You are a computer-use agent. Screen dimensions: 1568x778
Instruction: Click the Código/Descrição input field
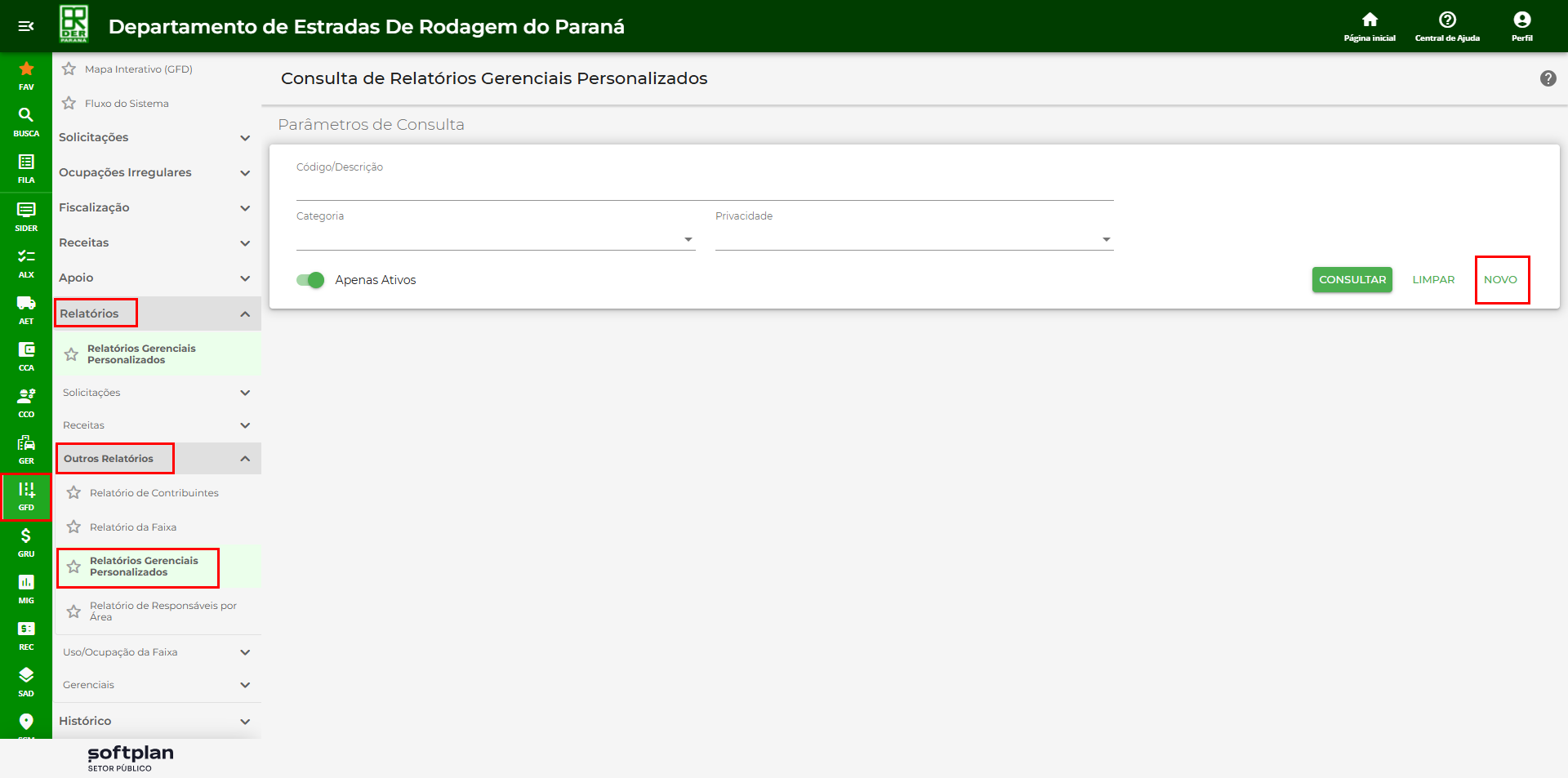pyautogui.click(x=704, y=189)
